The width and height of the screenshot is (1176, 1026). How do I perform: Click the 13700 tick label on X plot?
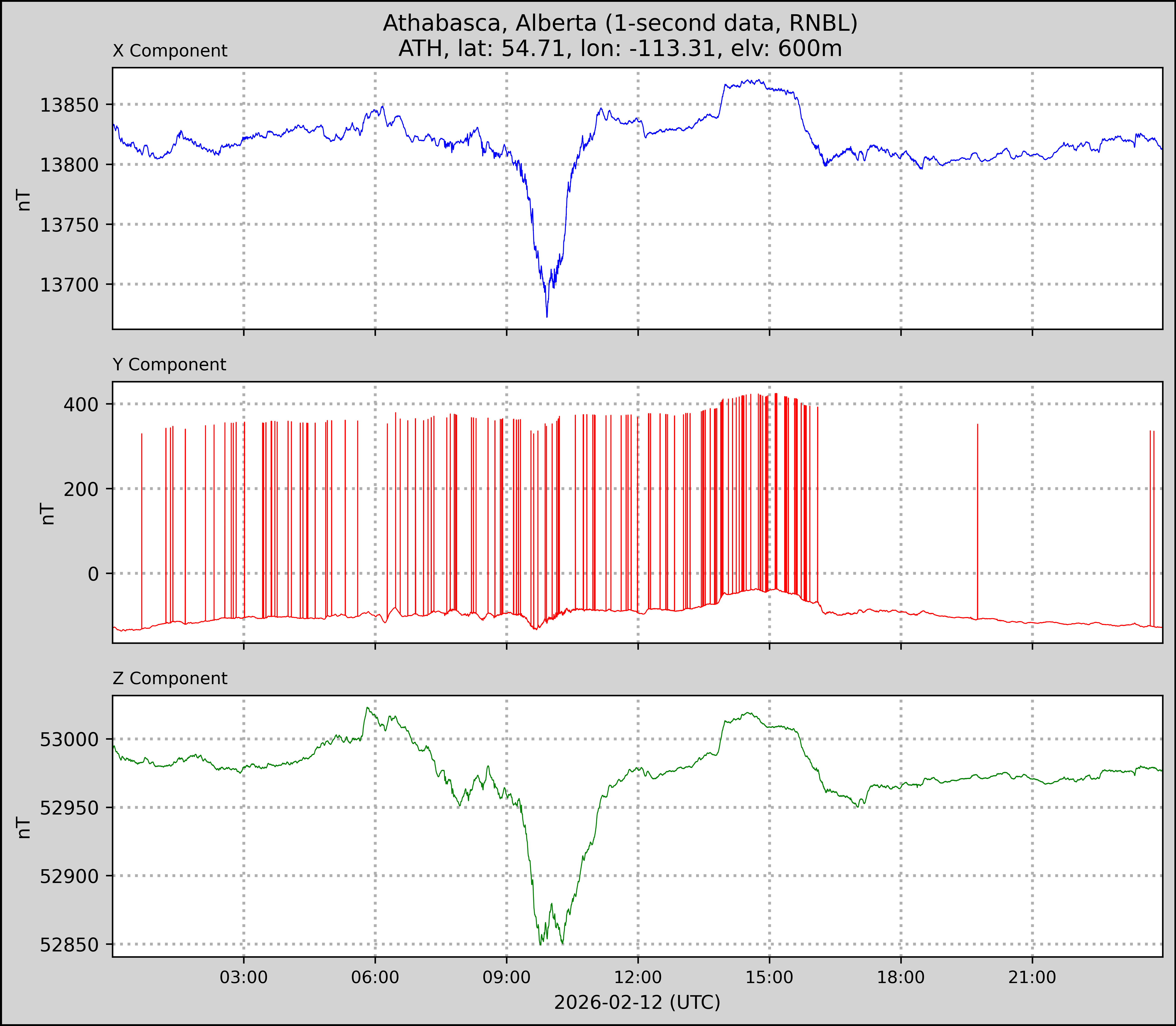tap(69, 284)
